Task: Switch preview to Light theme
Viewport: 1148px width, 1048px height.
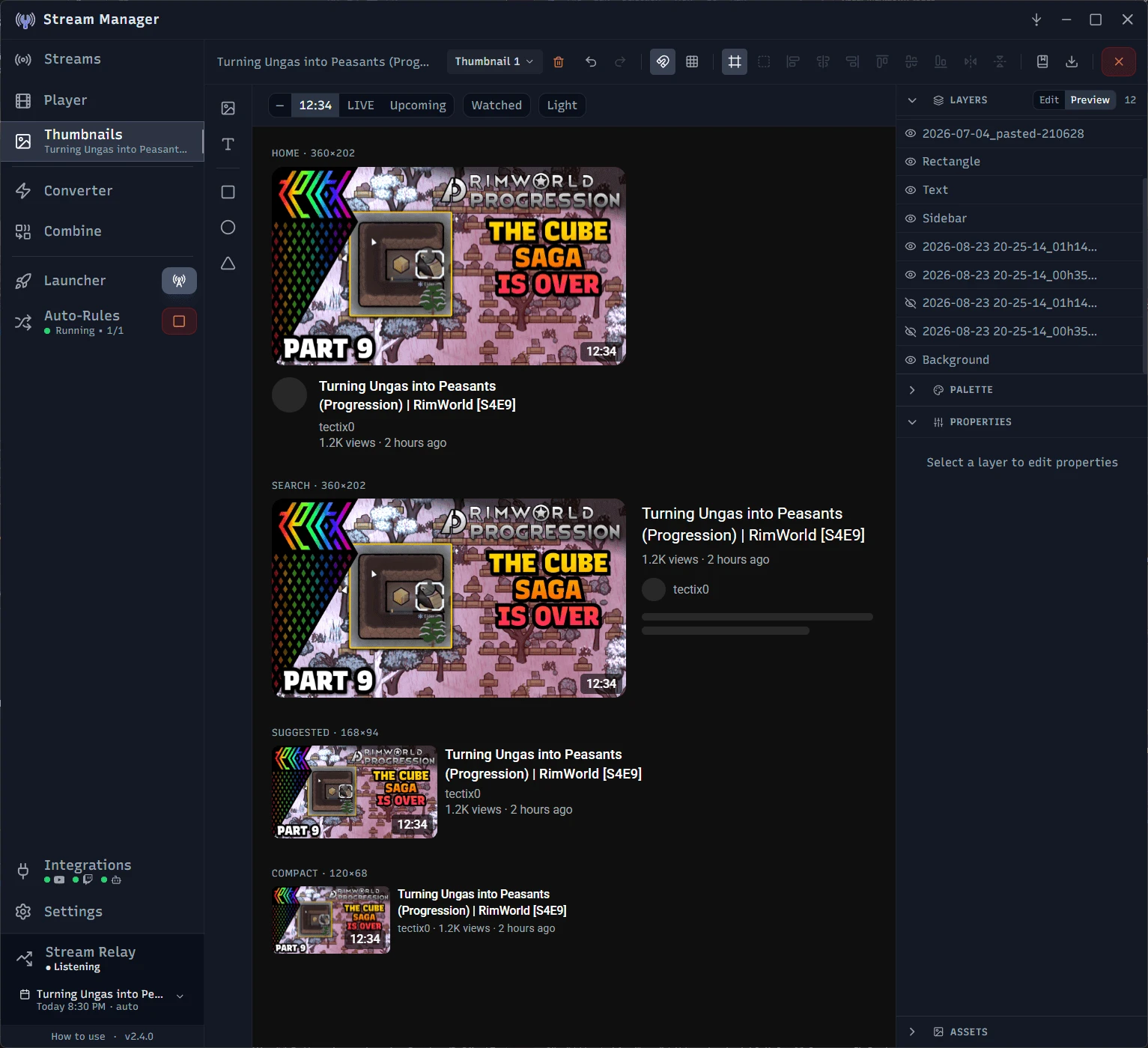Action: click(562, 106)
